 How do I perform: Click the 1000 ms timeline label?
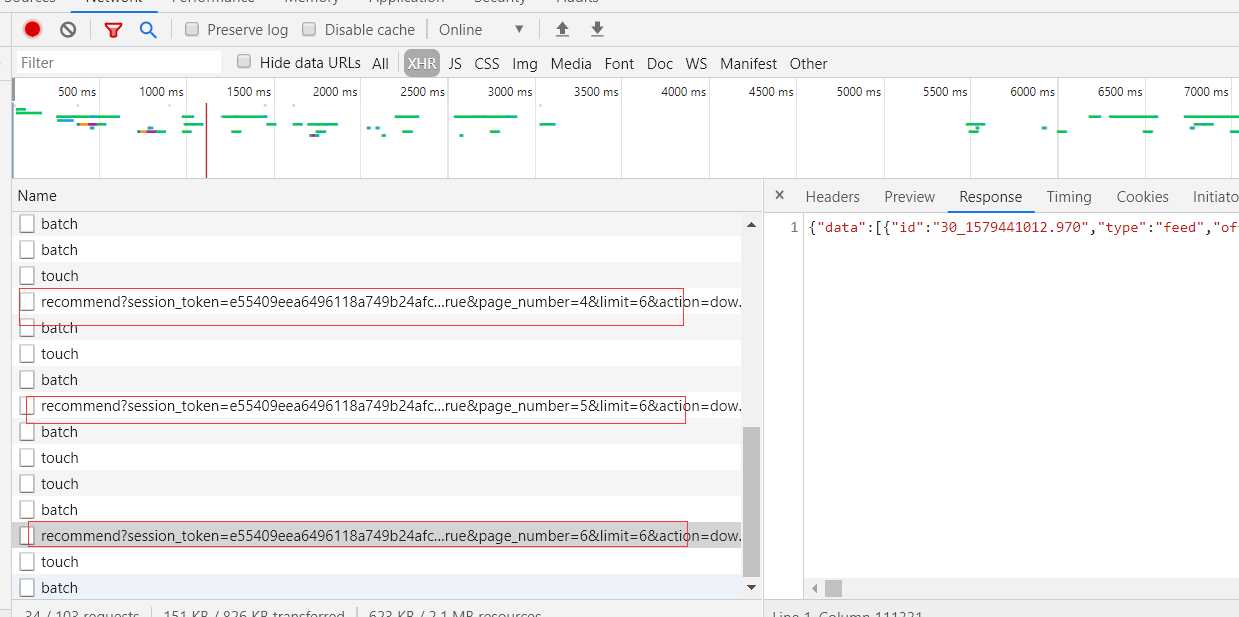point(161,91)
